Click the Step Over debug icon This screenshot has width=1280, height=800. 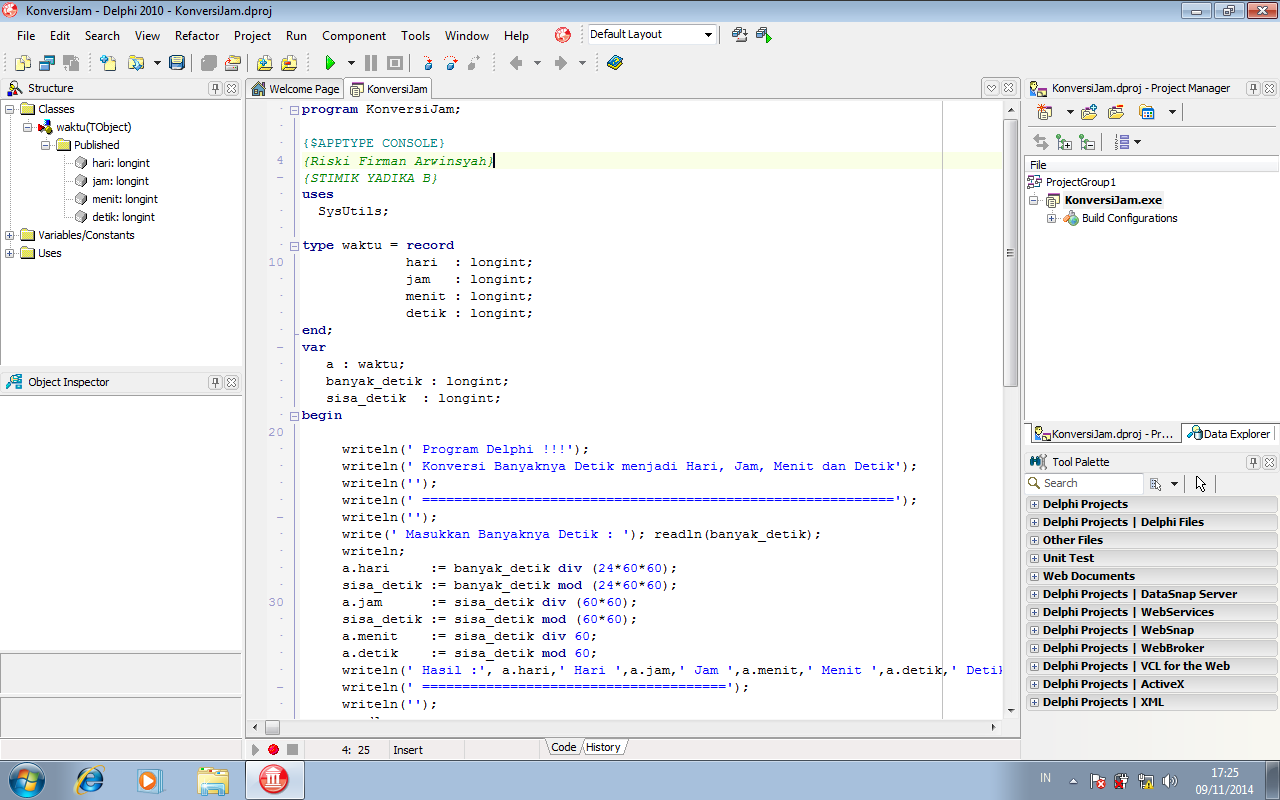[451, 63]
